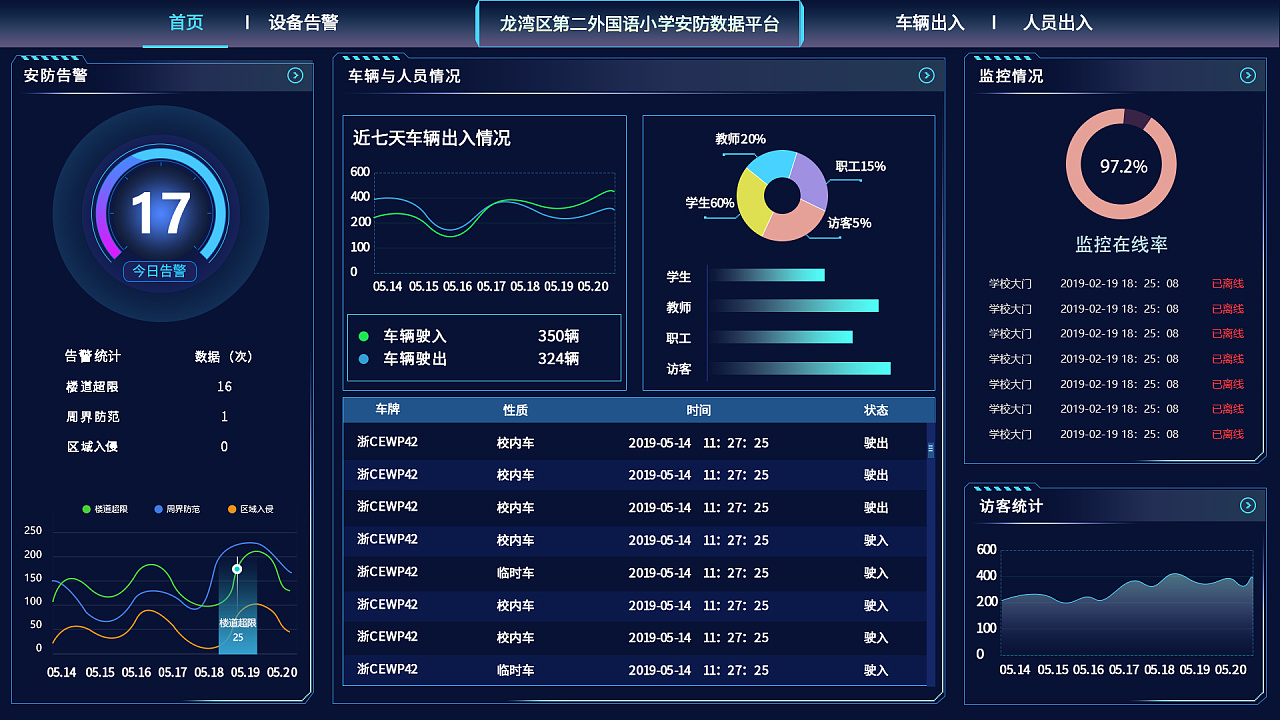The height and width of the screenshot is (720, 1280).
Task: Click the 职工15% pie slice
Action: (x=811, y=182)
